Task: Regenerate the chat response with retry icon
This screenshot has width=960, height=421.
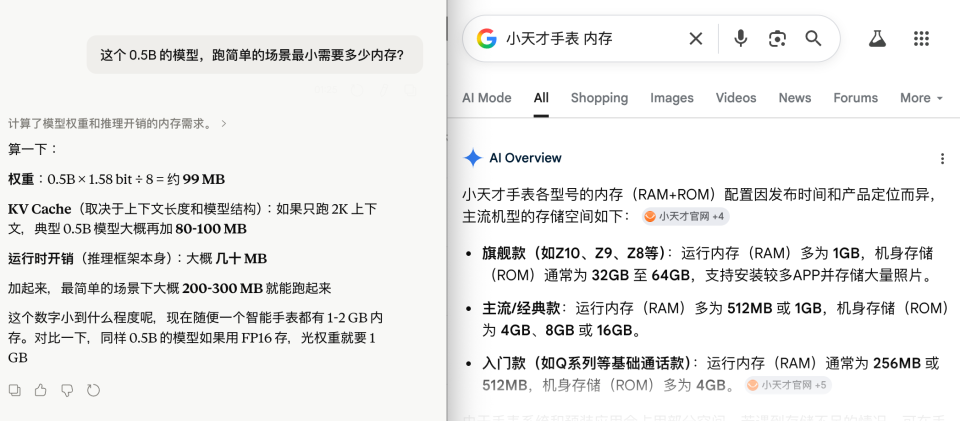Action: pyautogui.click(x=93, y=390)
